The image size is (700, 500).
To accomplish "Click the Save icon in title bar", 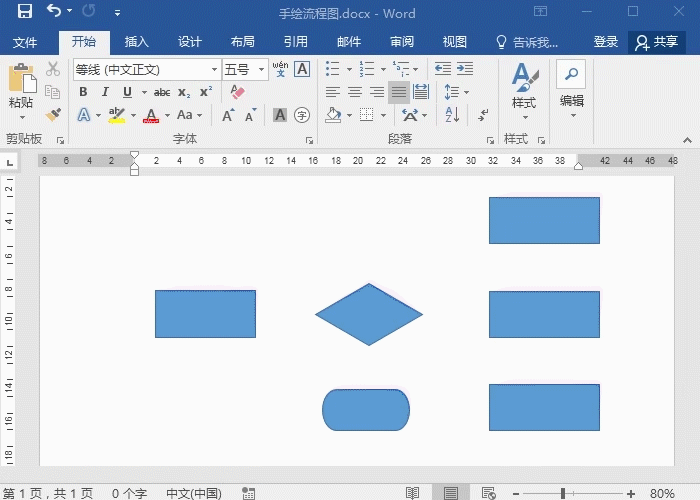I will [x=25, y=12].
